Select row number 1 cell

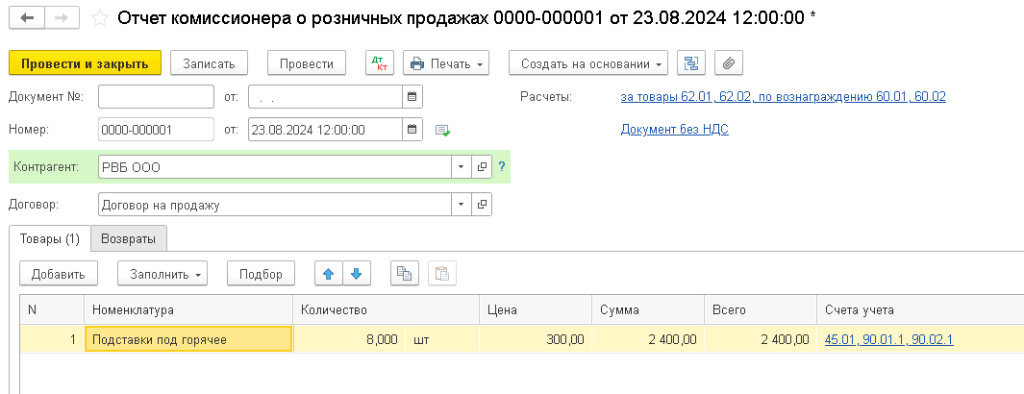(52, 339)
